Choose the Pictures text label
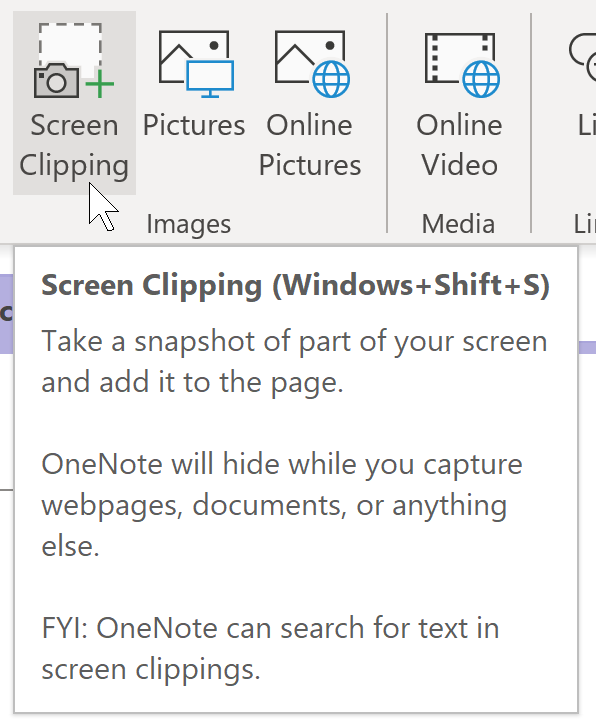This screenshot has height=728, width=596. pos(194,125)
